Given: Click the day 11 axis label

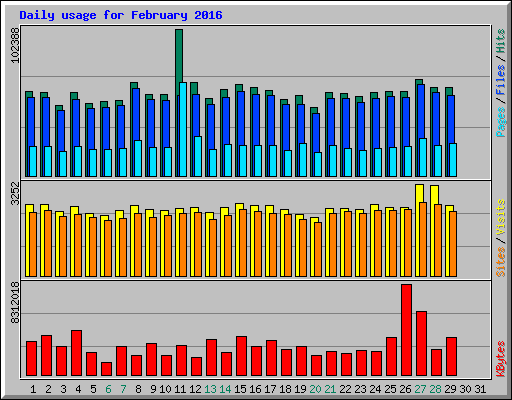Looking at the screenshot, I should pyautogui.click(x=180, y=389).
